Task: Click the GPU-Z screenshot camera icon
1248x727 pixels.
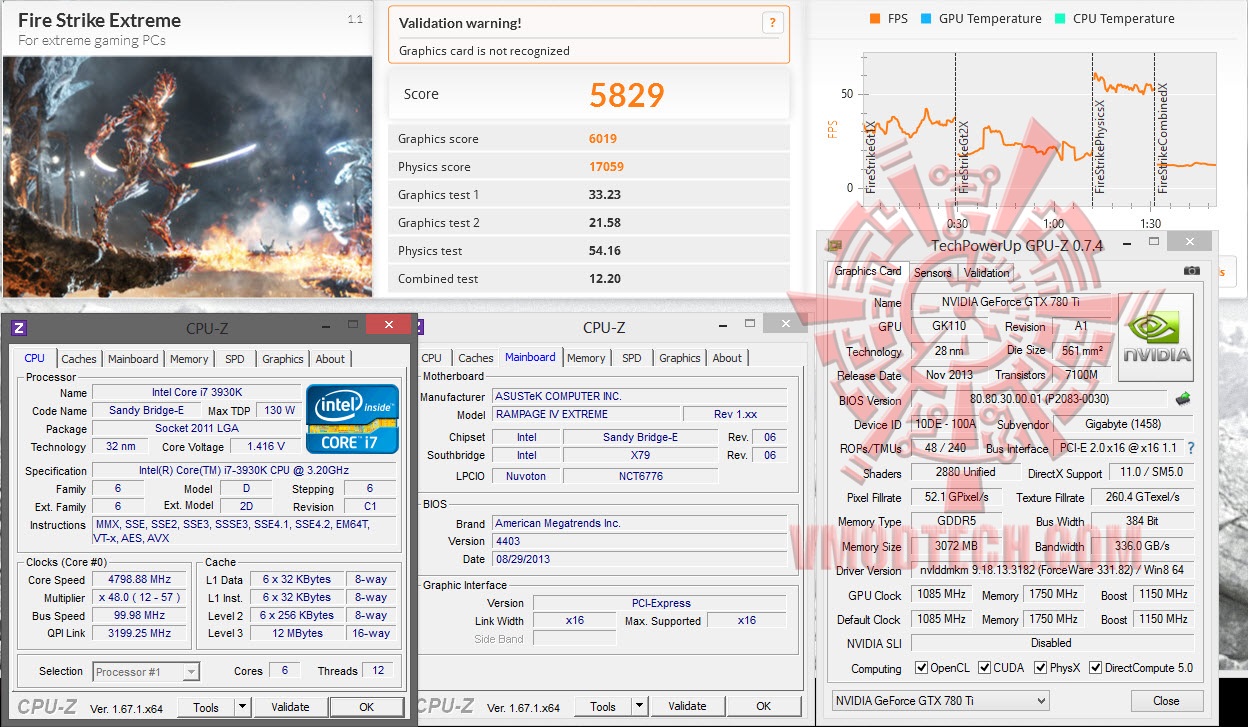Action: coord(1191,271)
